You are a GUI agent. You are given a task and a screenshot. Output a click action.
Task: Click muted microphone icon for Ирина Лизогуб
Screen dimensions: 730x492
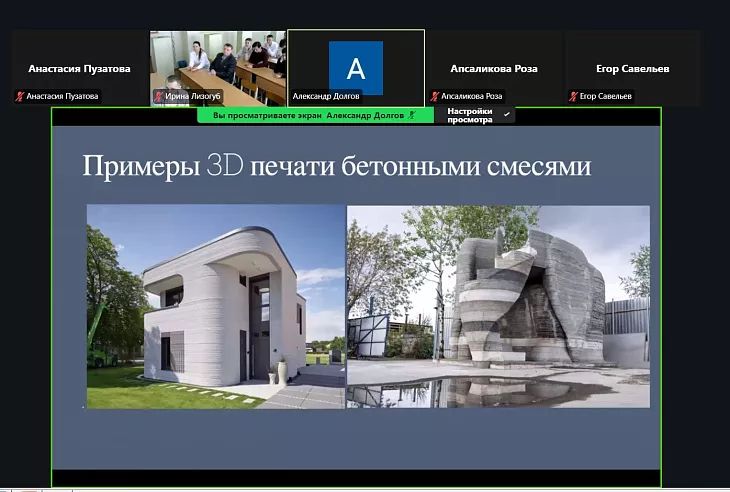pos(158,96)
